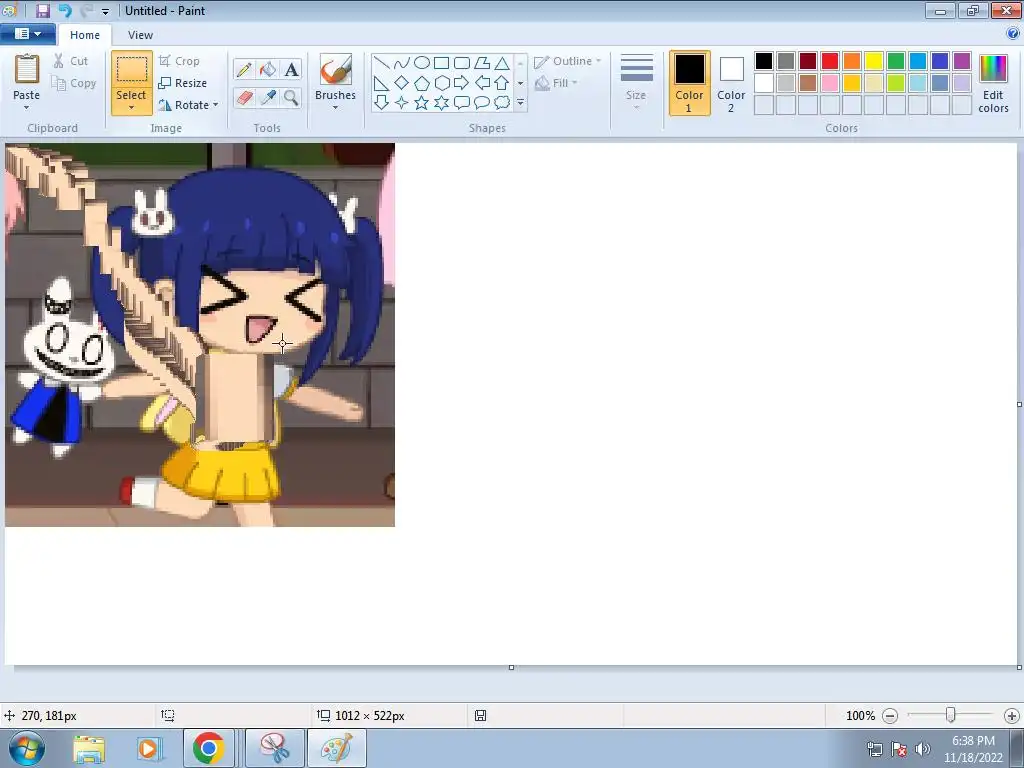The height and width of the screenshot is (768, 1024).
Task: Open Edit colors dialog
Action: tap(993, 83)
